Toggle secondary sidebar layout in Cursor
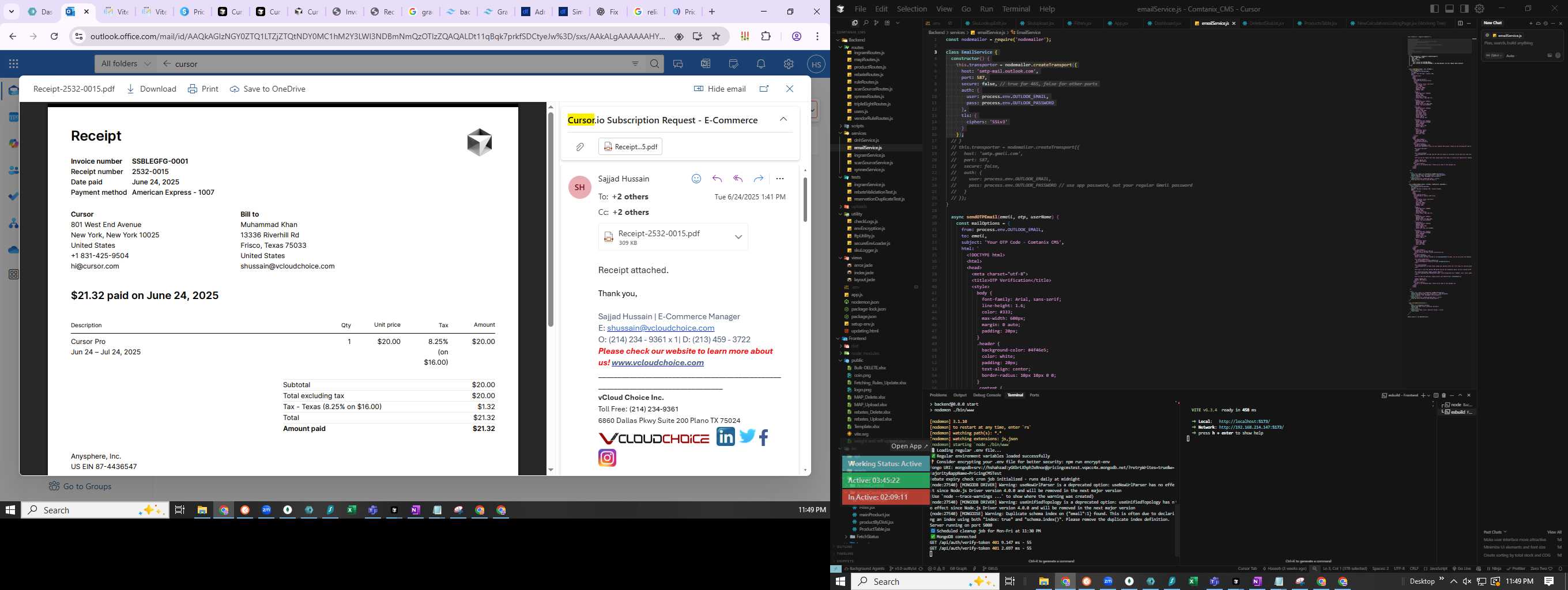The image size is (1568, 590). click(1464, 9)
